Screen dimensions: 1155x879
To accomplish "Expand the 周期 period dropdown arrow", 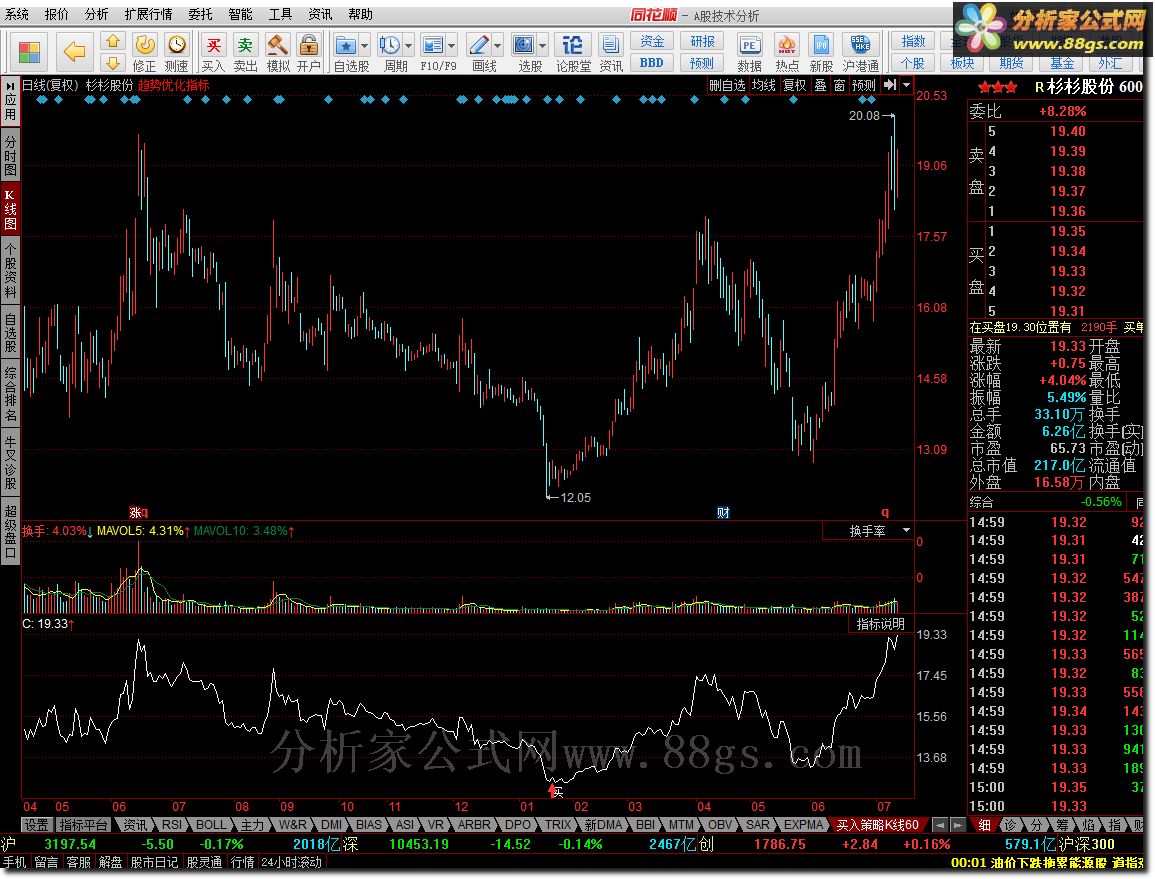I will click(409, 46).
